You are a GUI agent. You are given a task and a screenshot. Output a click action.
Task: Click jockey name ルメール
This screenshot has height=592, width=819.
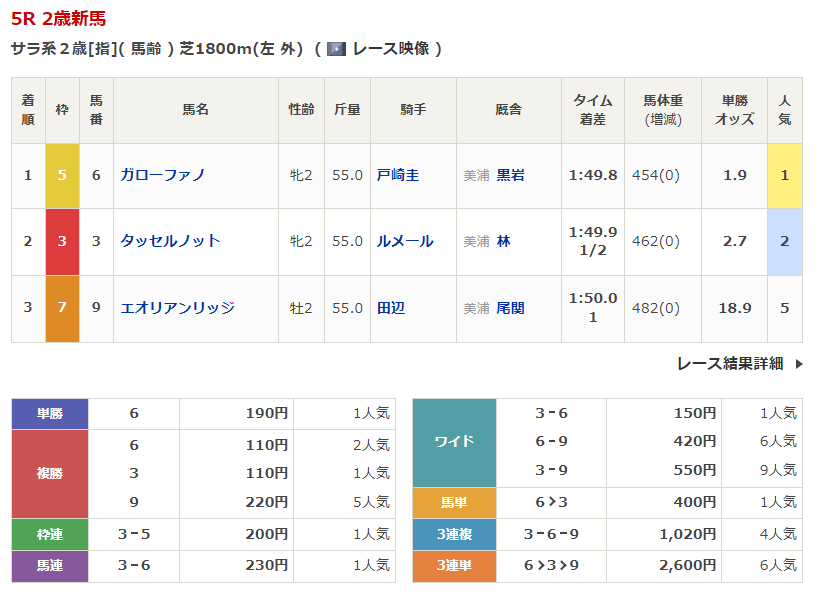(404, 241)
